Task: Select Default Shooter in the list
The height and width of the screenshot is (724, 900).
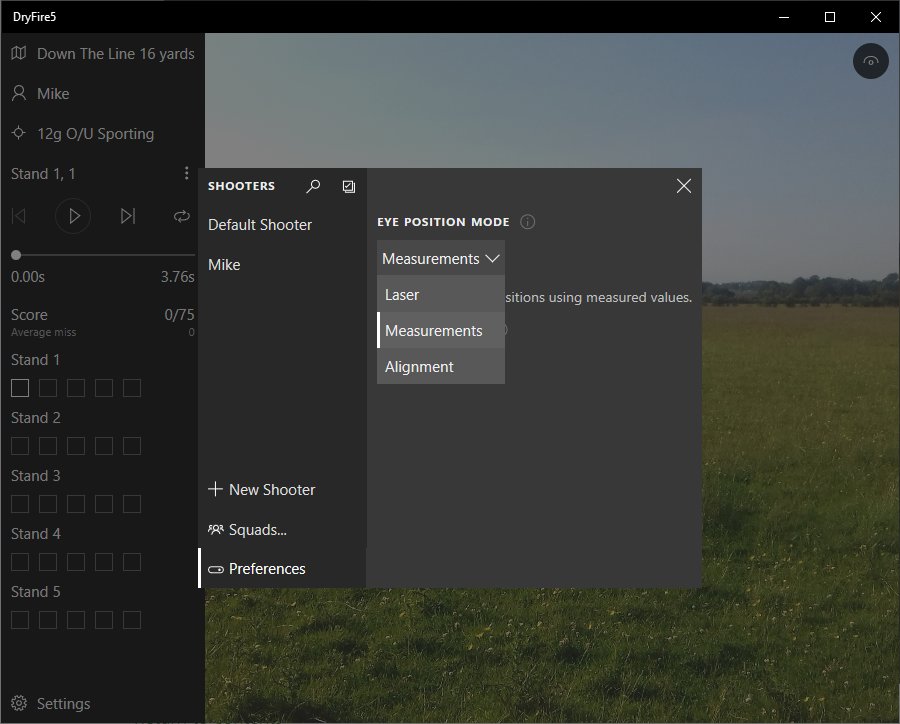Action: coord(260,225)
